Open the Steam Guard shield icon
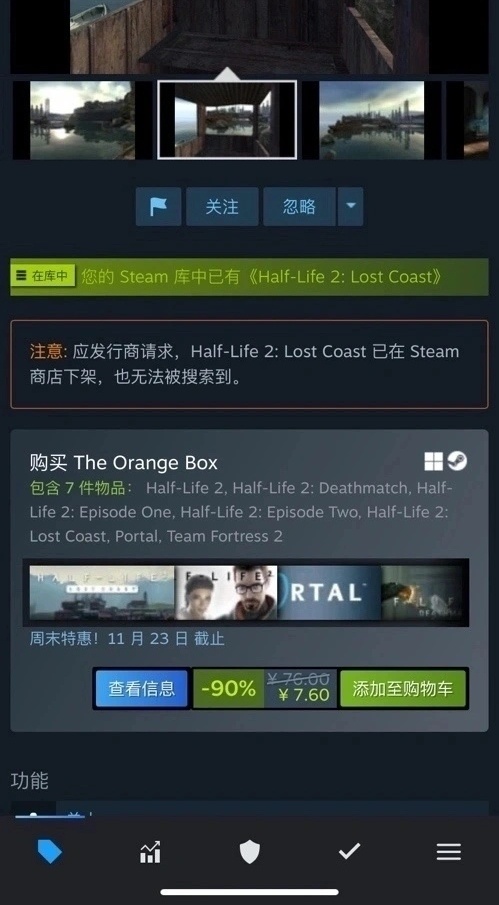This screenshot has width=499, height=905. pyautogui.click(x=250, y=852)
